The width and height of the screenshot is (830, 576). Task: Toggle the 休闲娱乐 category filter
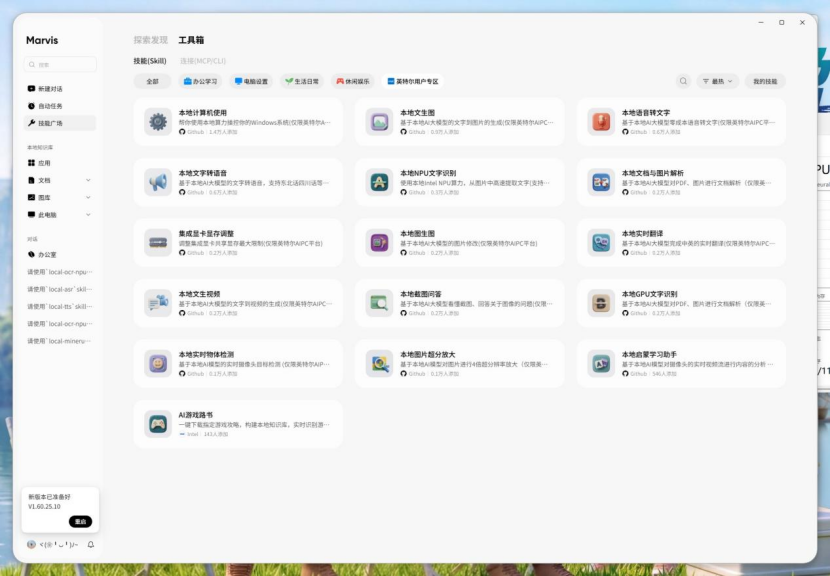click(353, 82)
